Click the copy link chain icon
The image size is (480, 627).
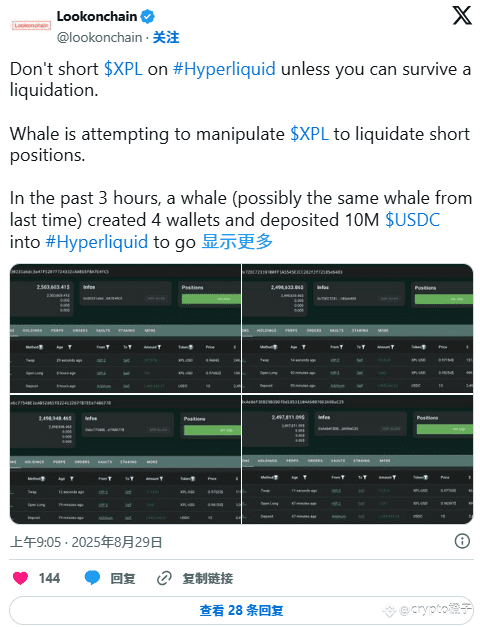click(x=164, y=578)
